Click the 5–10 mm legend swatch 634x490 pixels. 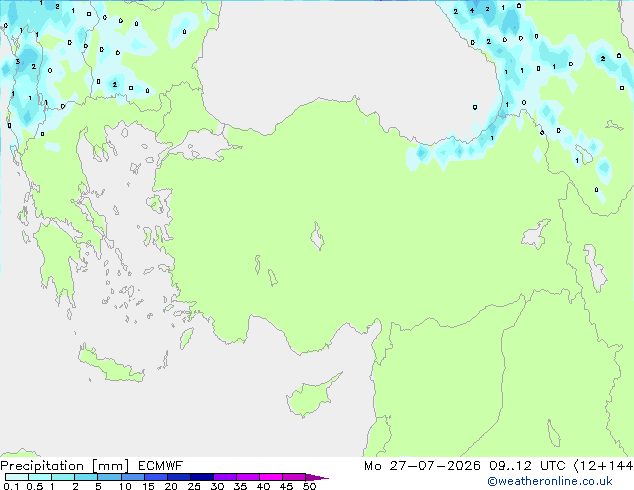[109, 477]
